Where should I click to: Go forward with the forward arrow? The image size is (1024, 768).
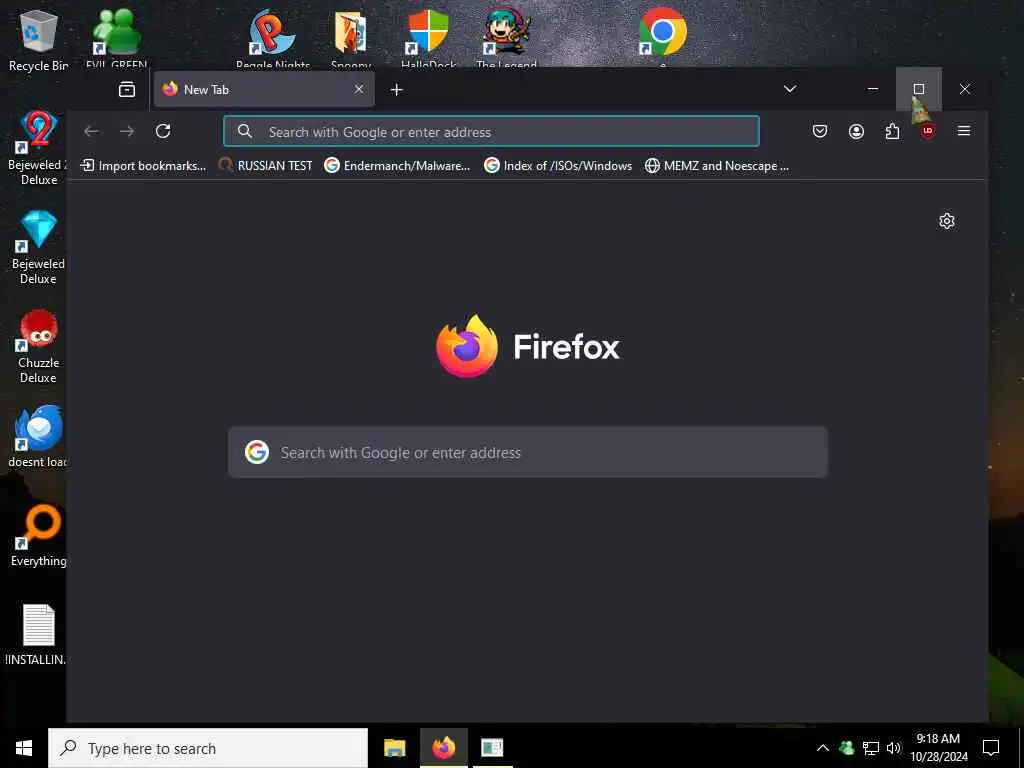click(127, 131)
